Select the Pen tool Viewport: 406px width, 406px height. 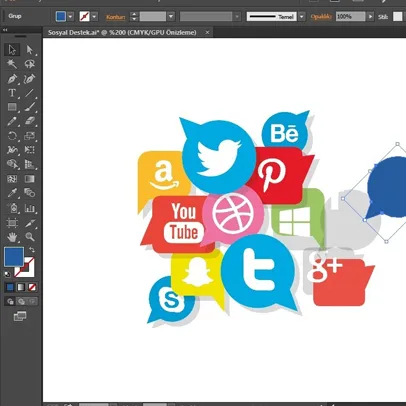pos(12,79)
